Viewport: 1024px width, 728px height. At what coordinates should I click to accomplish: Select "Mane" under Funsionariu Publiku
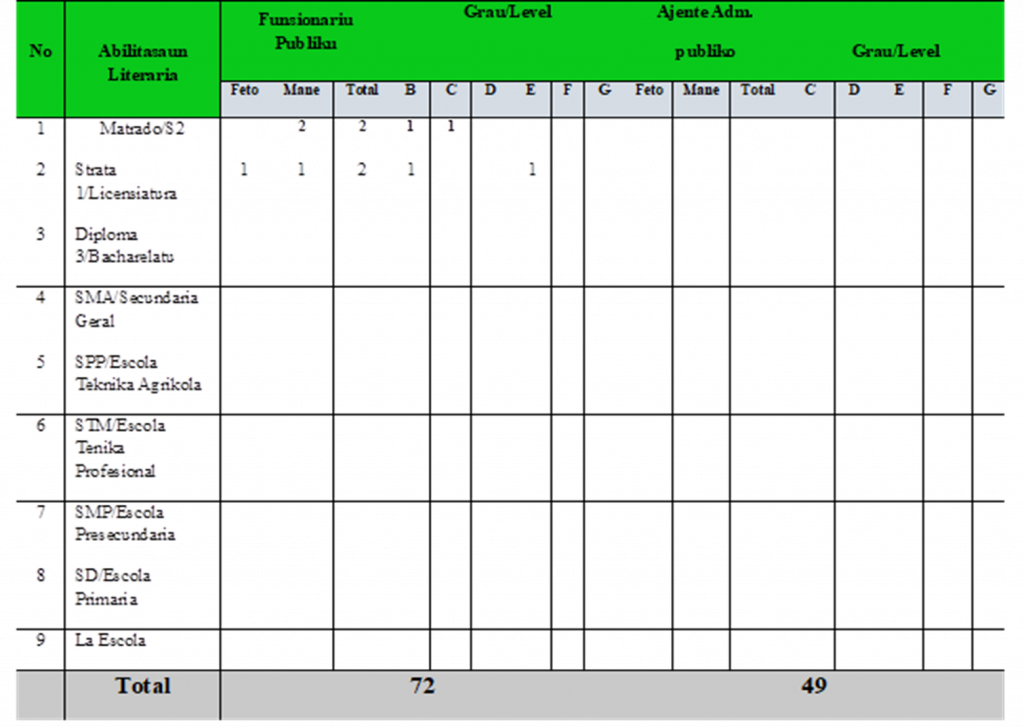pyautogui.click(x=301, y=90)
